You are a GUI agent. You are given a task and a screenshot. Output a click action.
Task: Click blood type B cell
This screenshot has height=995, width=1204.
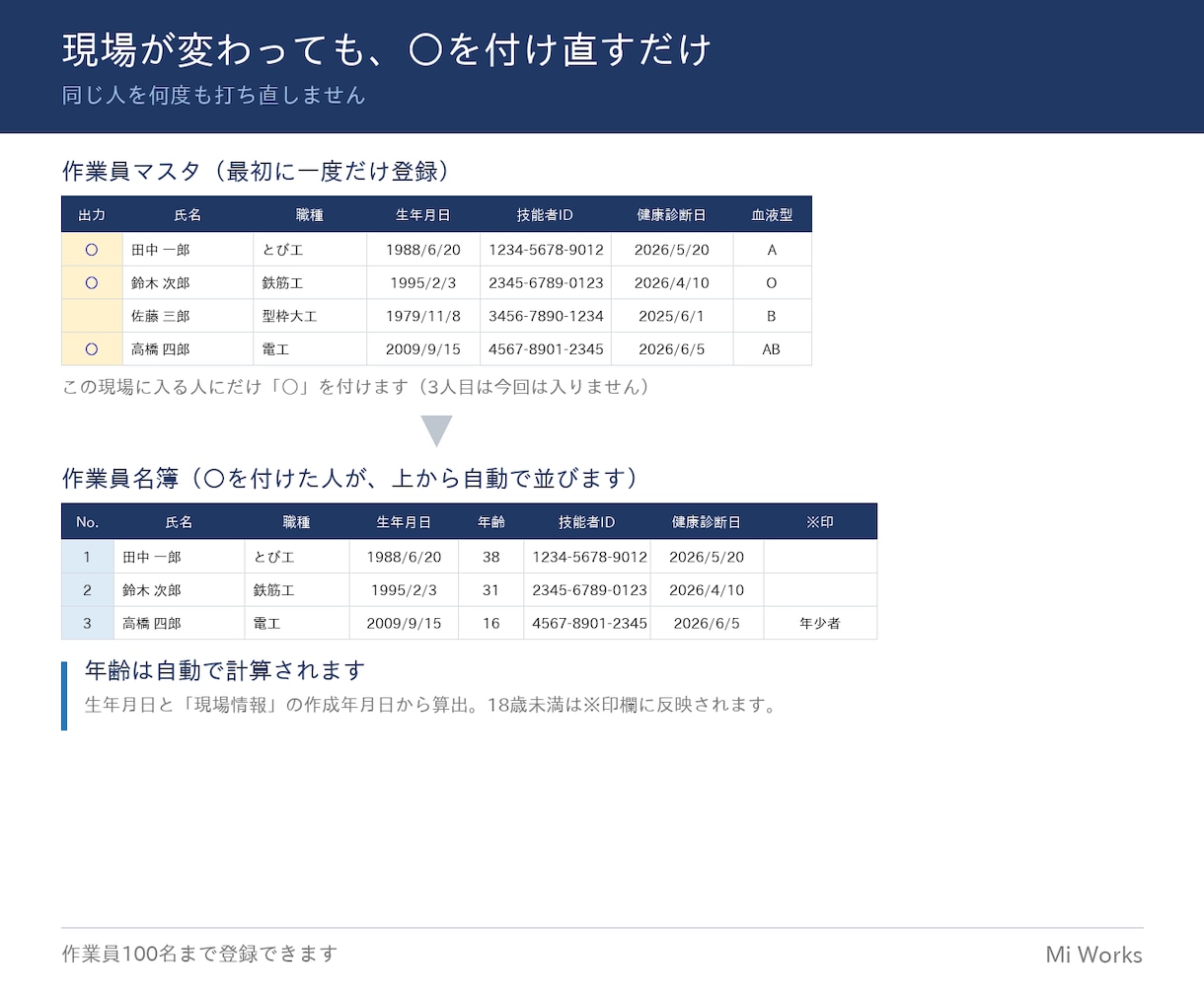pyautogui.click(x=772, y=316)
